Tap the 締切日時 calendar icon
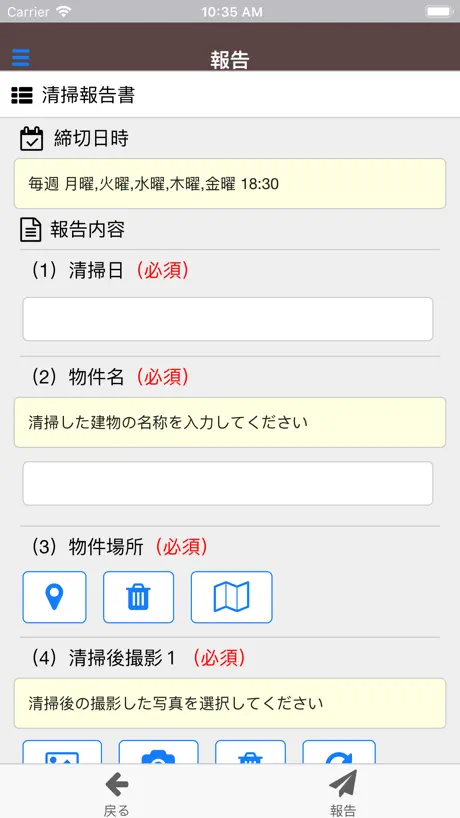Viewport: 460px width, 818px height. coord(31,139)
